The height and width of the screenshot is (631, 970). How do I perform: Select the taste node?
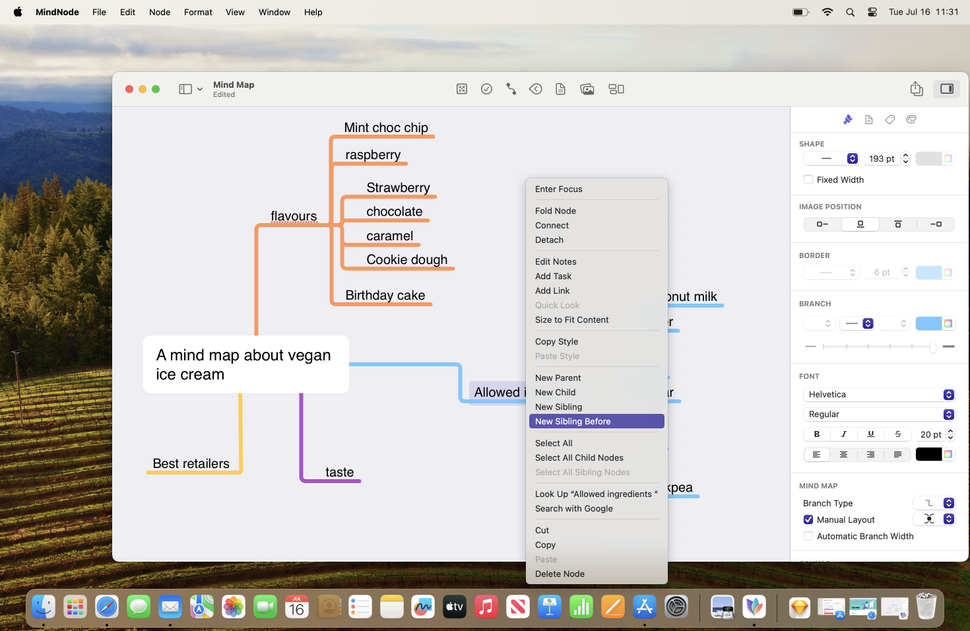(x=340, y=472)
